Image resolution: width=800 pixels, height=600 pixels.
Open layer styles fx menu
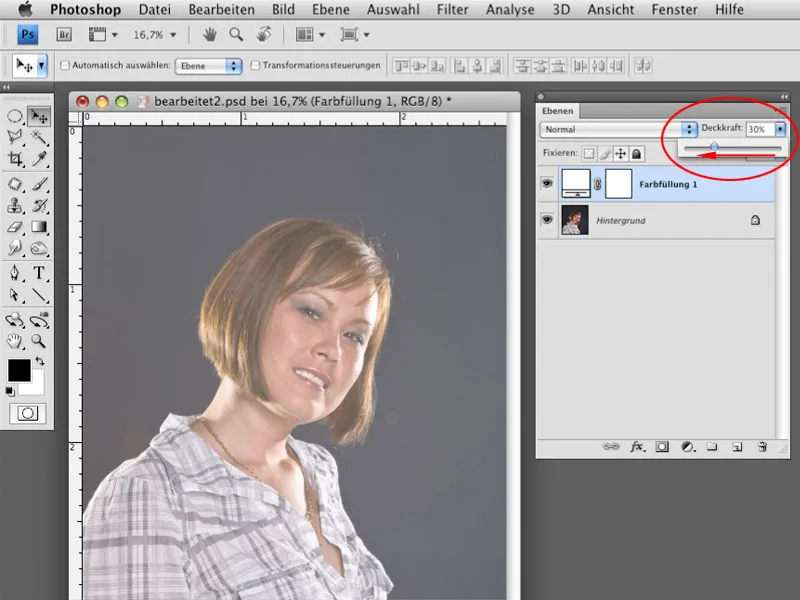click(637, 447)
